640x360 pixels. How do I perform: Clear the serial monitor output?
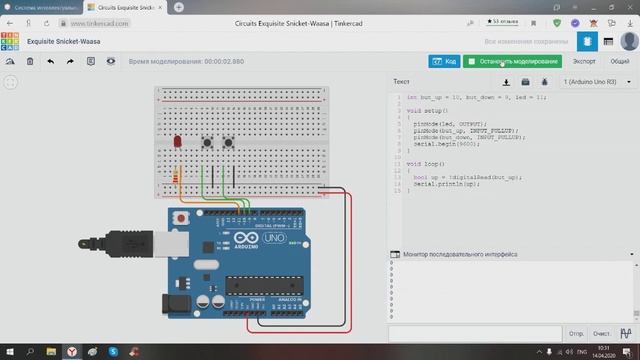coord(601,333)
